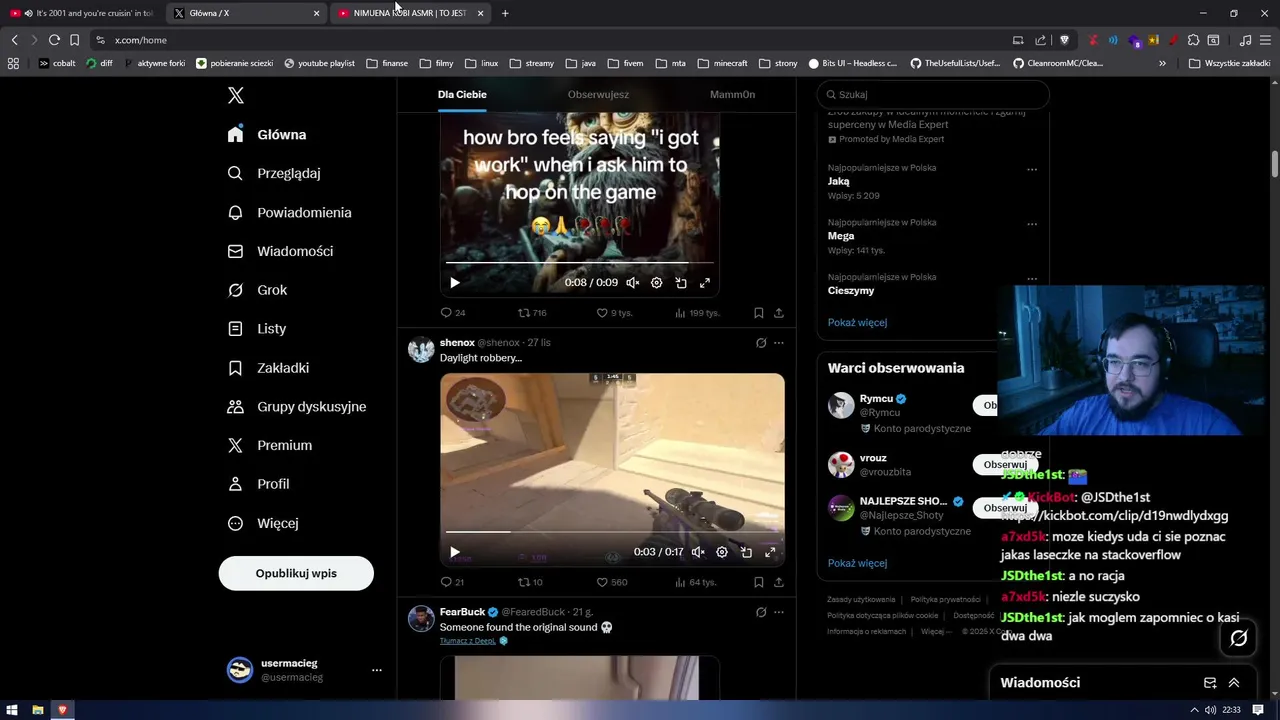The height and width of the screenshot is (720, 1280).
Task: Open Windows Start menu
Action: [x=12, y=710]
